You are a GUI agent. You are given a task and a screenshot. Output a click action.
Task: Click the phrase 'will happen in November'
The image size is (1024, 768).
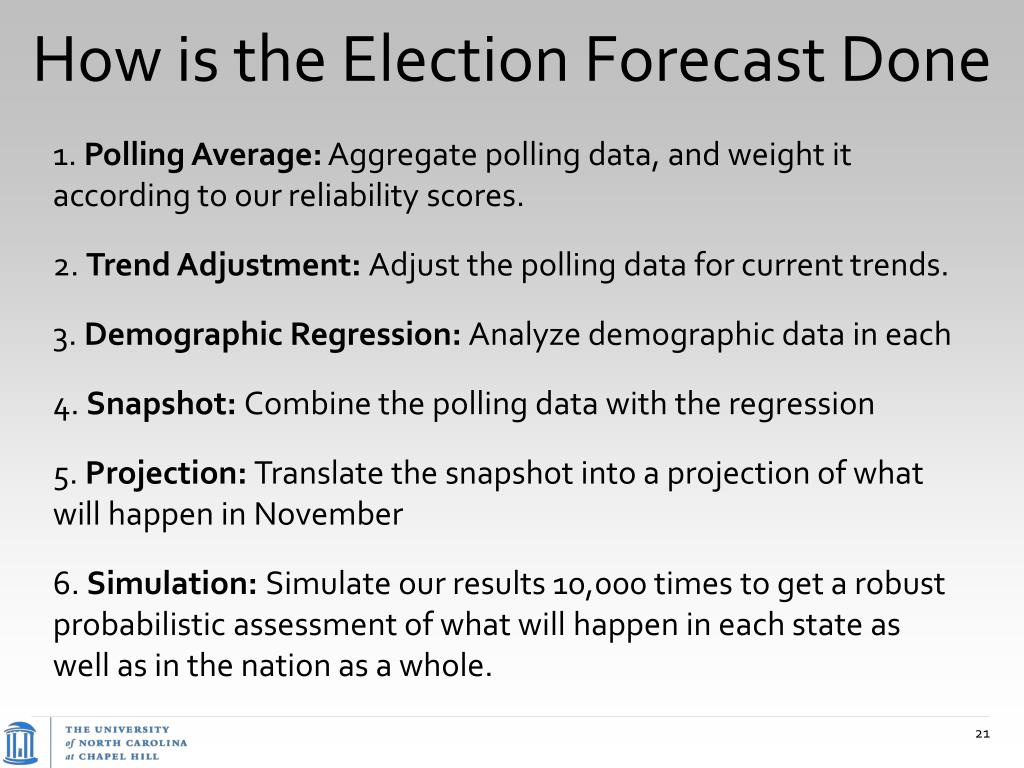228,514
